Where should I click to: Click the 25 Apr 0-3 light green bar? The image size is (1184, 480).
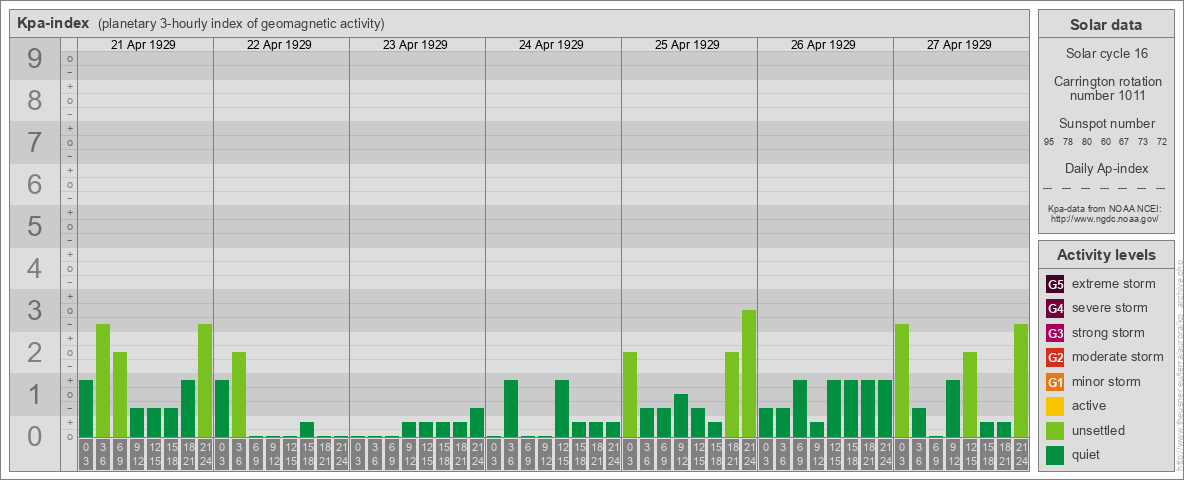(630, 394)
